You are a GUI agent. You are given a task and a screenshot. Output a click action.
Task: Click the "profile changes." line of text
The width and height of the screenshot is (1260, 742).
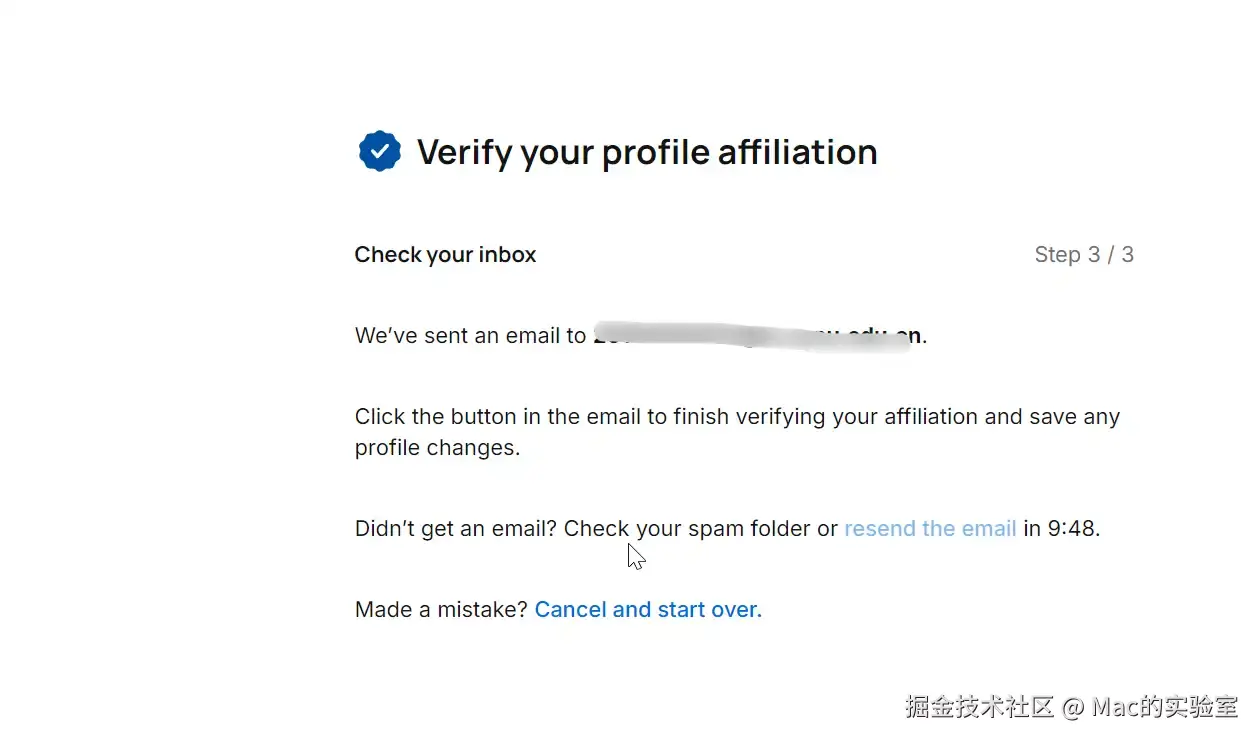[x=437, y=448]
